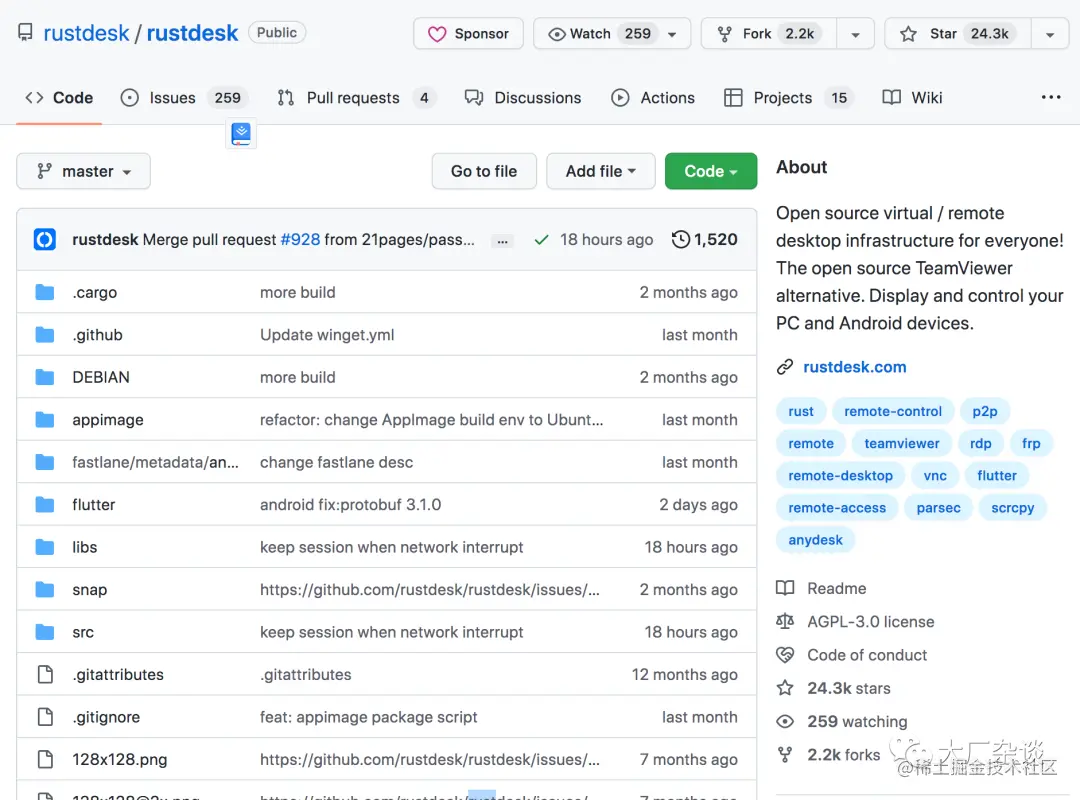Click commit message 'change fastlane desc'
This screenshot has height=800, width=1080.
(x=336, y=462)
